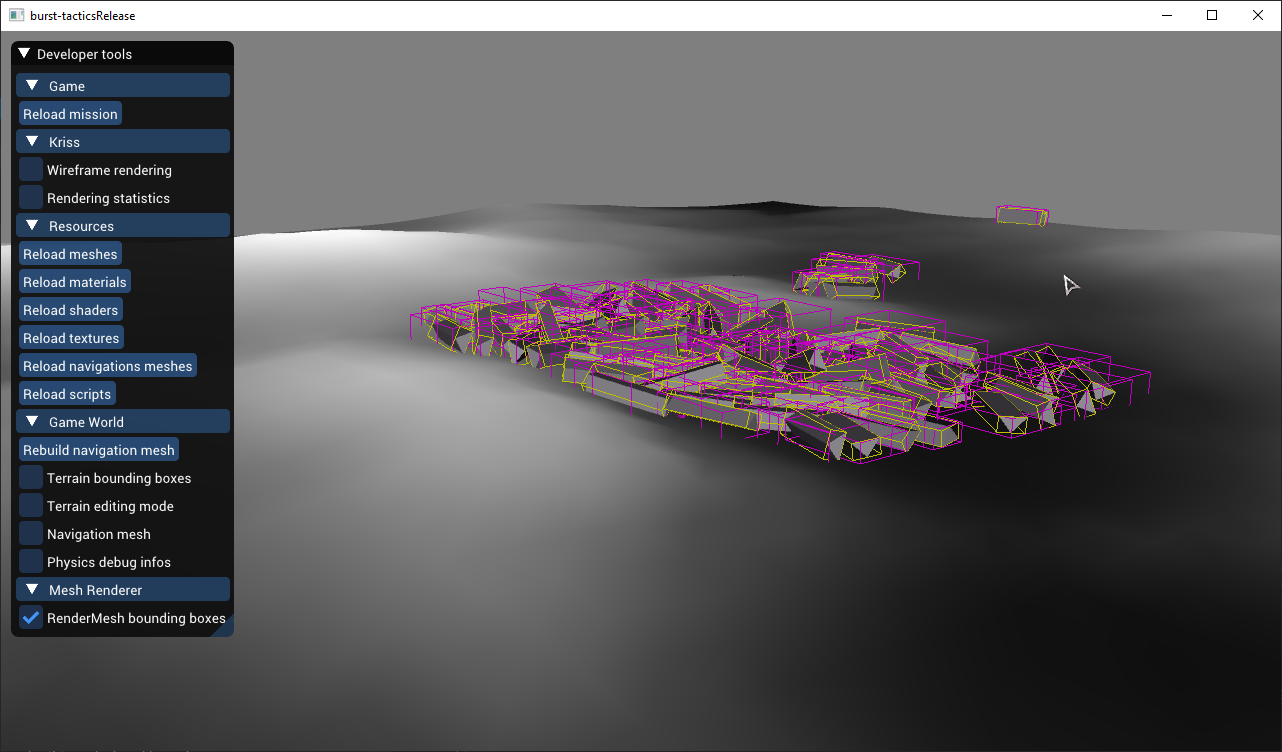Collapse the Resources section

(x=32, y=226)
